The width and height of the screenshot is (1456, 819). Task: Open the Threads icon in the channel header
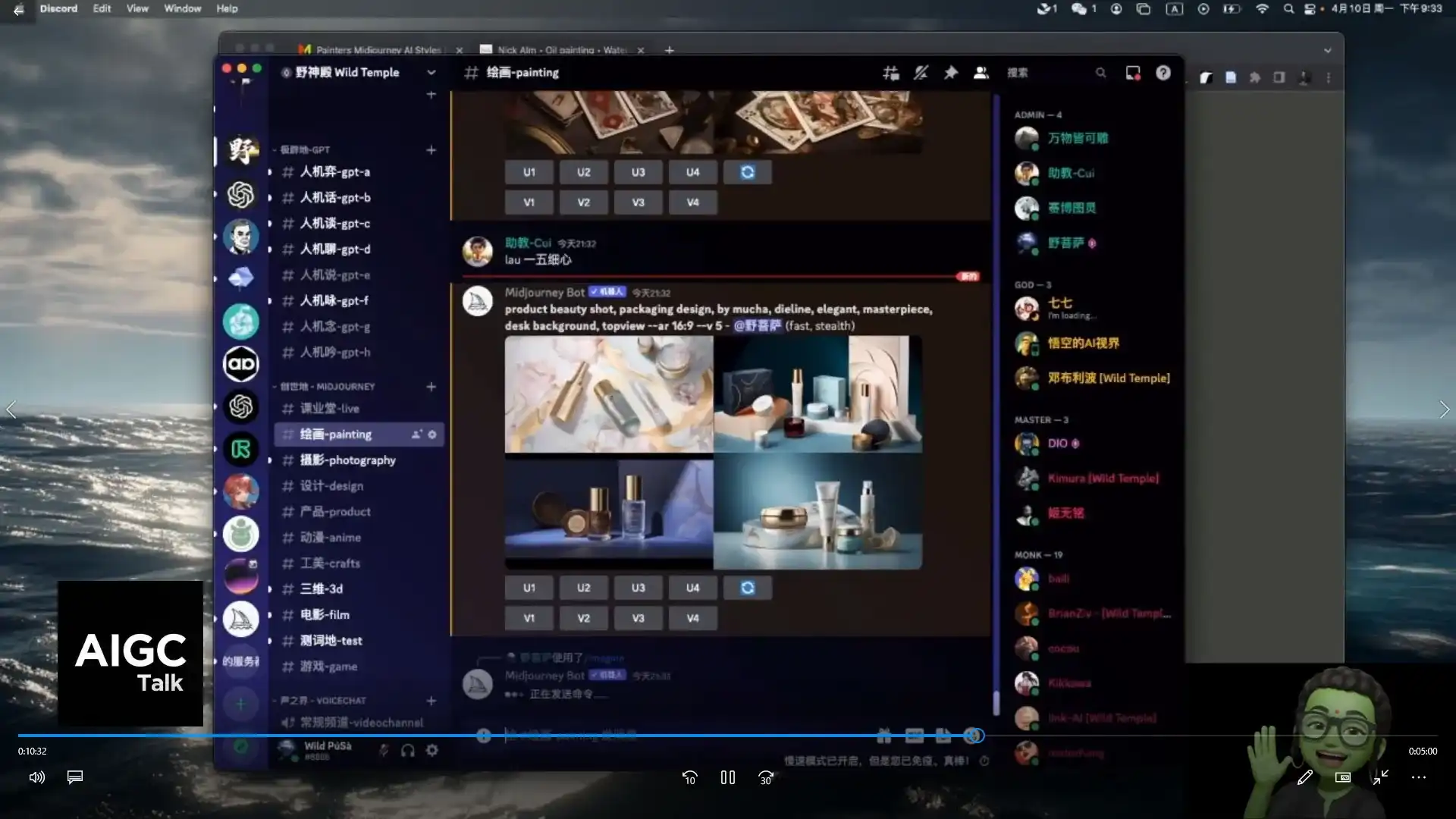[891, 73]
